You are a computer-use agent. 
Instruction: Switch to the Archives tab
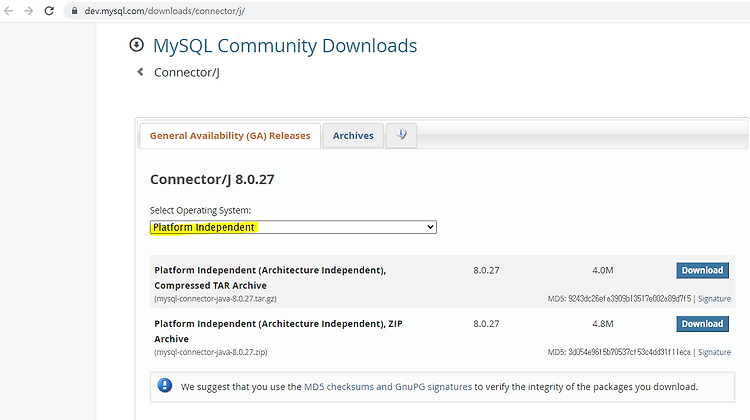pos(353,136)
